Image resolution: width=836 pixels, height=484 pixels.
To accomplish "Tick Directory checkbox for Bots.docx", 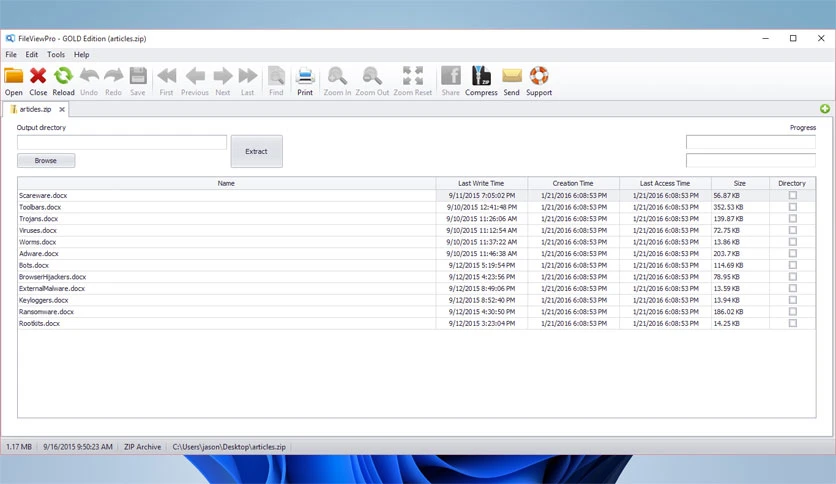I will [793, 265].
